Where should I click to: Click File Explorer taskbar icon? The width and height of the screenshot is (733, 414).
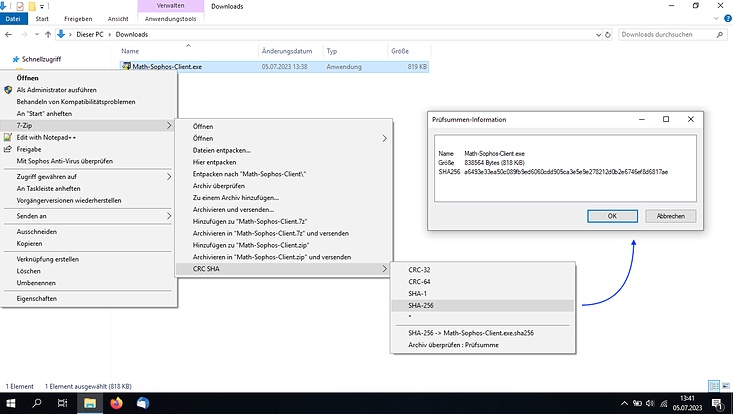pos(90,403)
